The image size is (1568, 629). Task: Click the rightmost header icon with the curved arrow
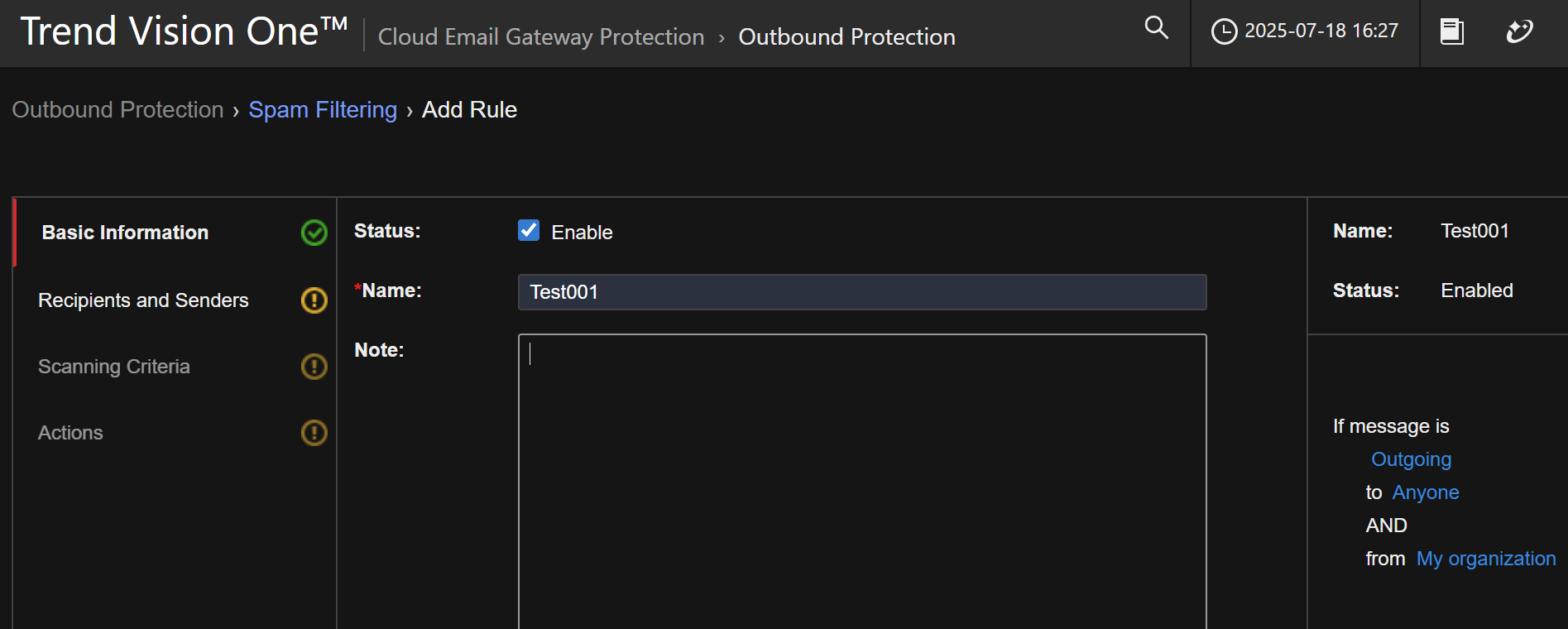click(x=1519, y=31)
